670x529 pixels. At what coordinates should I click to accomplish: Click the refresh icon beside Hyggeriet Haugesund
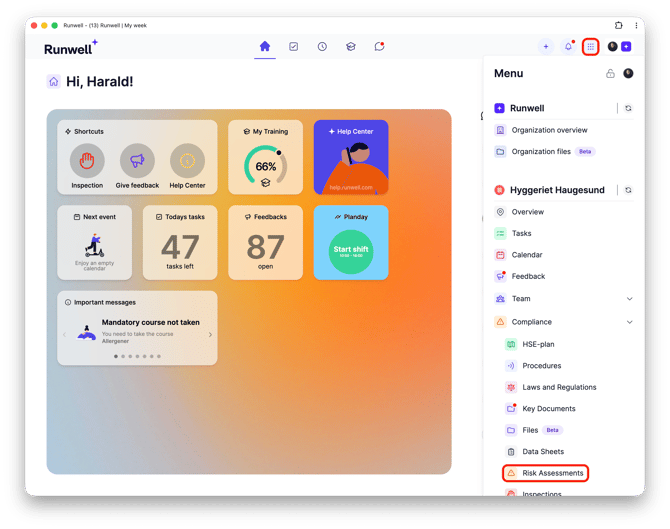point(628,190)
